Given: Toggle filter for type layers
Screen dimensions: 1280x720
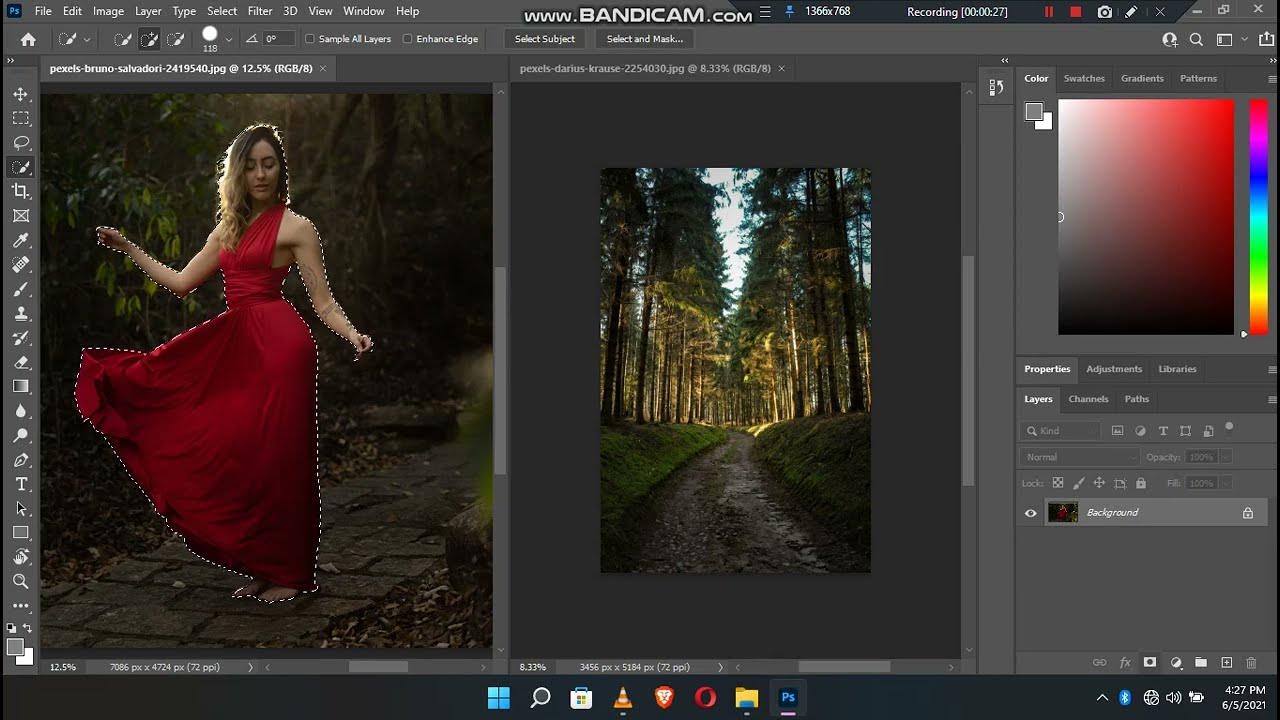Looking at the screenshot, I should pyautogui.click(x=1163, y=431).
